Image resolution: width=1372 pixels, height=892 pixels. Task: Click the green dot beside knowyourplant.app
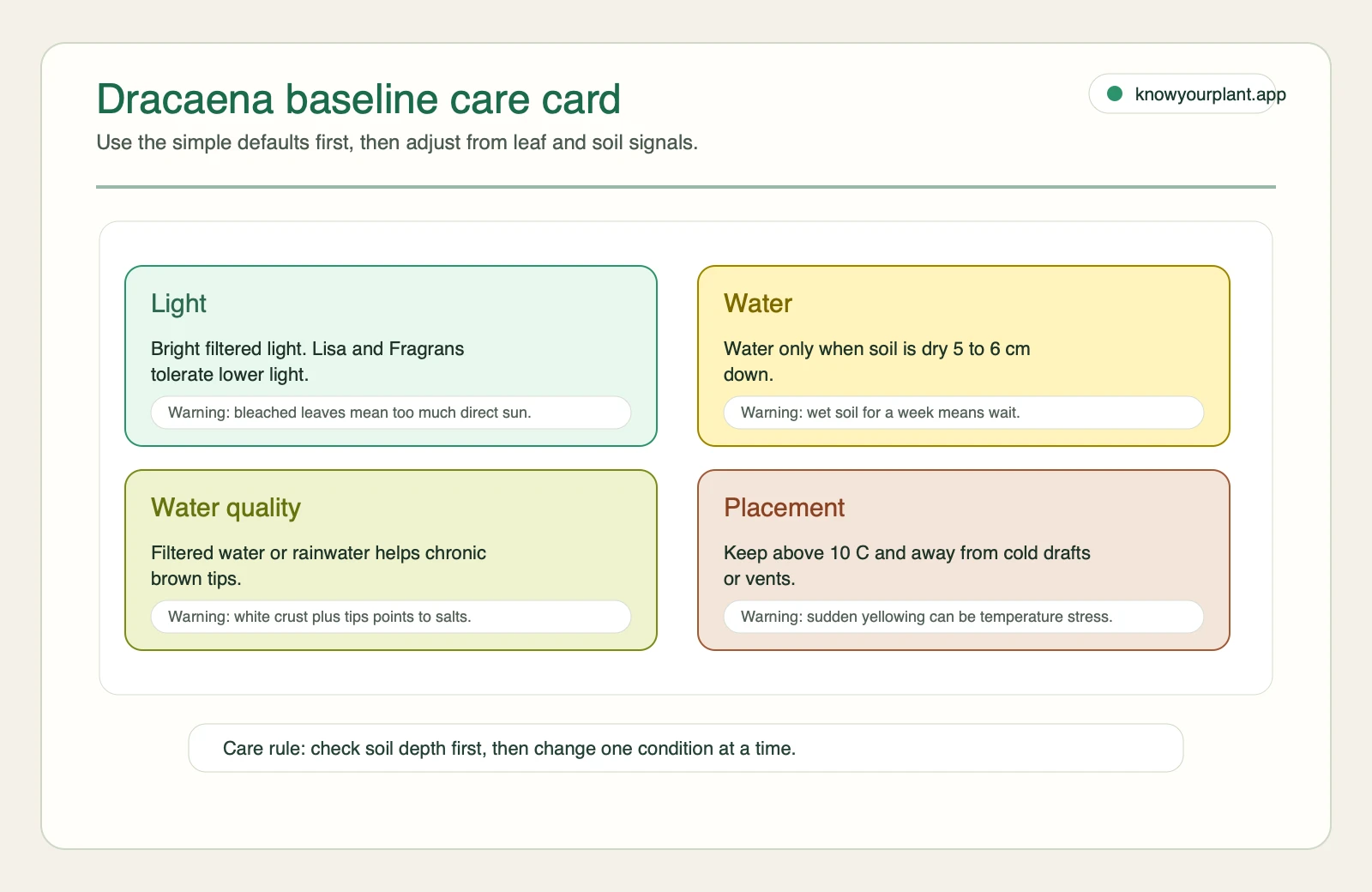1115,93
